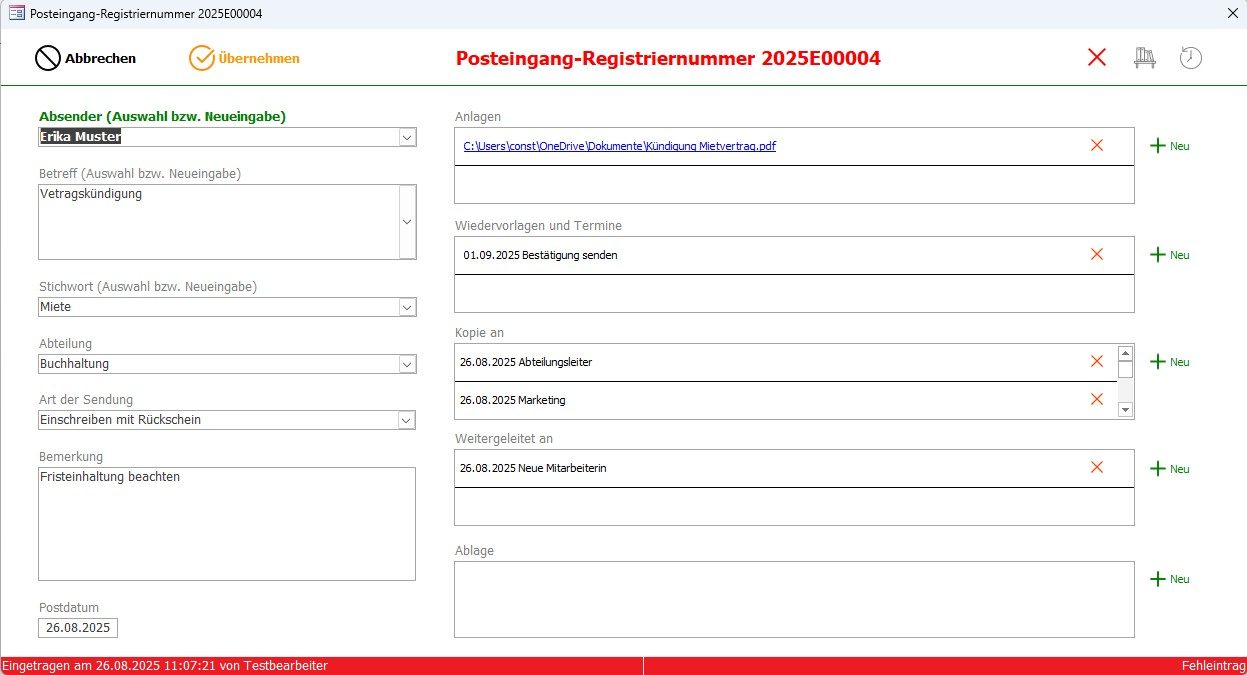The width and height of the screenshot is (1247, 675).
Task: Click the Eingetragen am status bar text
Action: pos(165,665)
